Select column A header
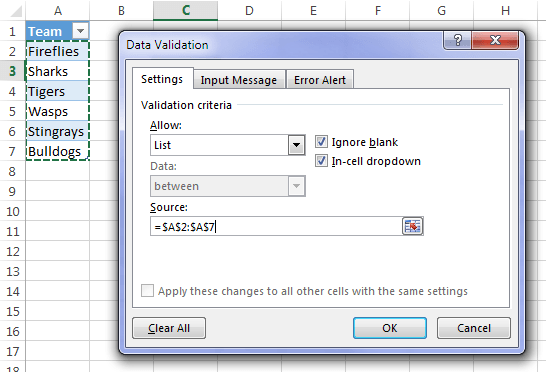This screenshot has width=546, height=372. pos(57,10)
